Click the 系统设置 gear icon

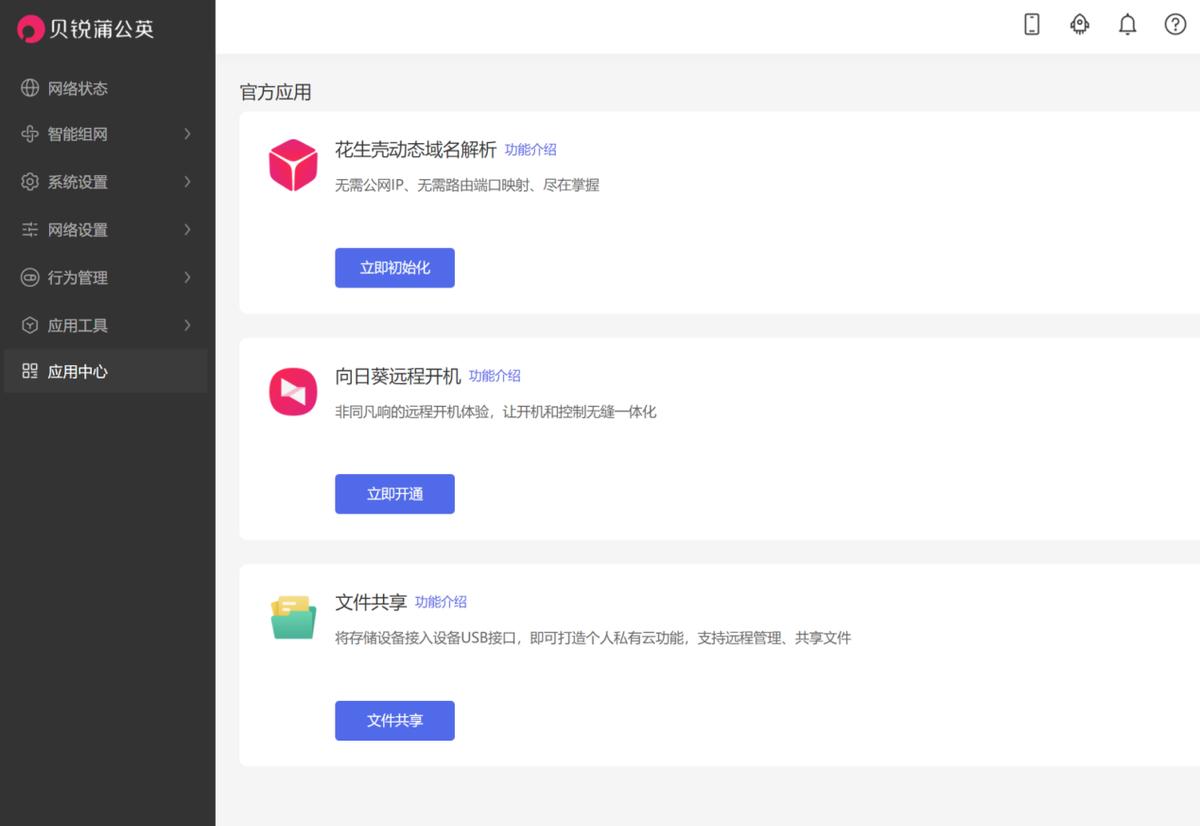27,182
